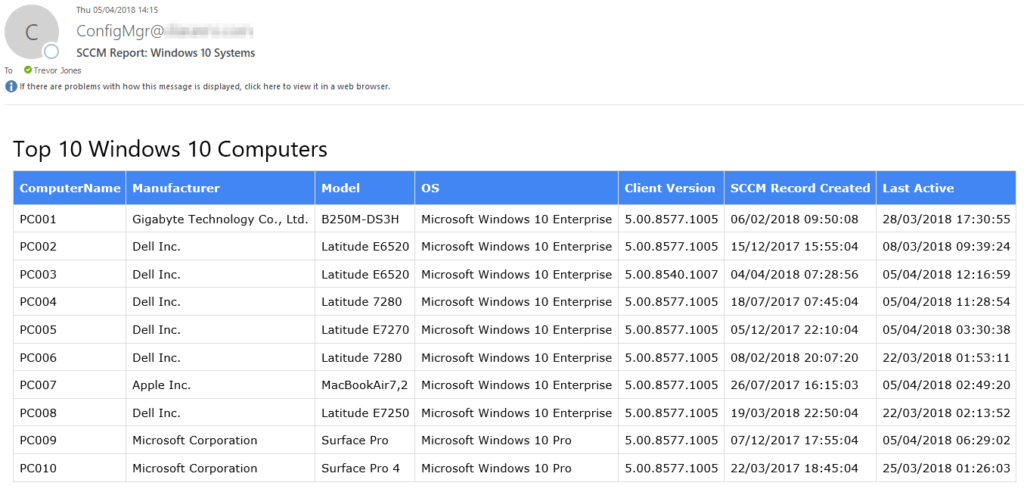The height and width of the screenshot is (492, 1024).
Task: Click the Manufacturer column header
Action: click(221, 188)
